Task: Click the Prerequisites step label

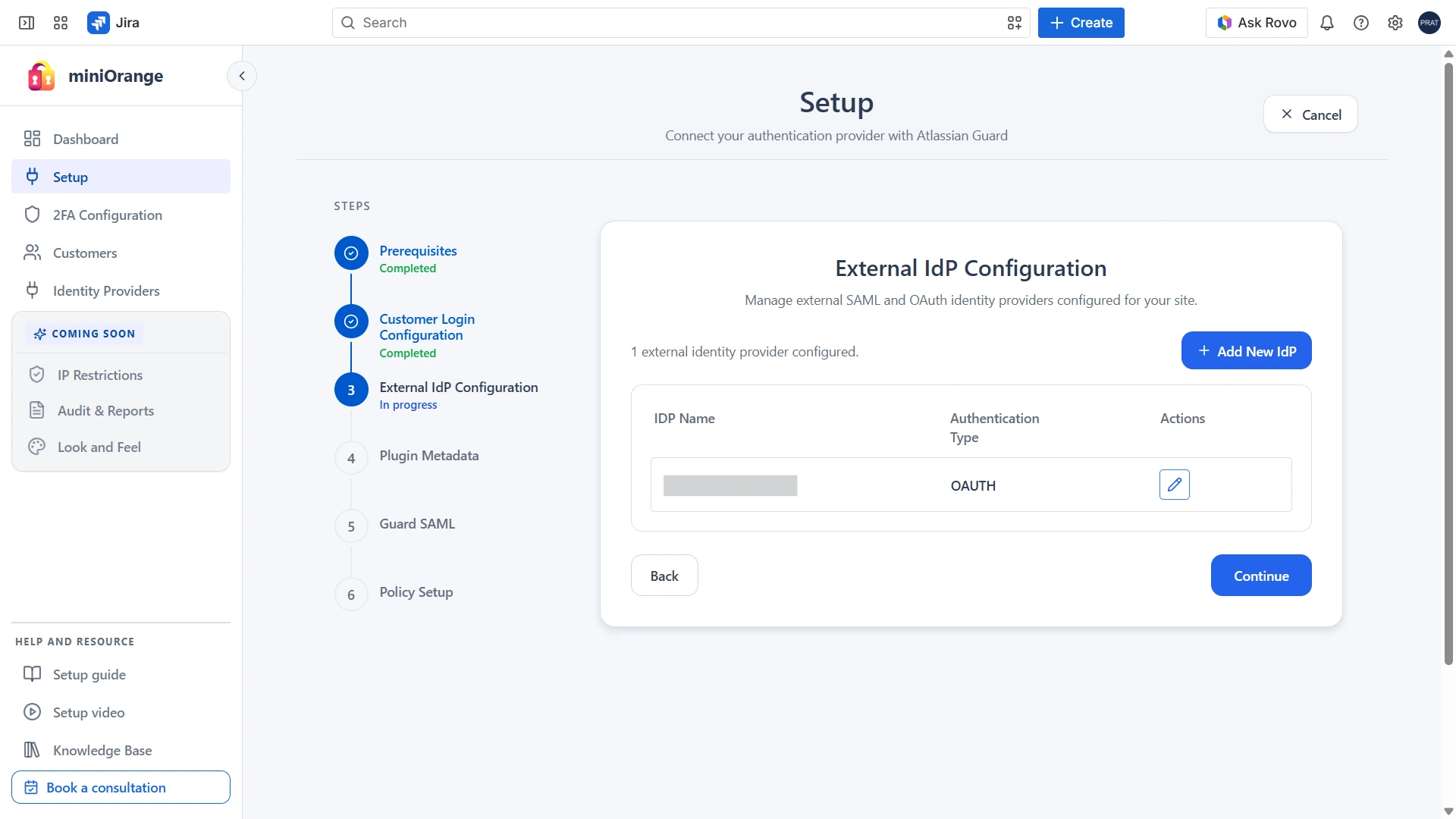Action: (x=418, y=250)
